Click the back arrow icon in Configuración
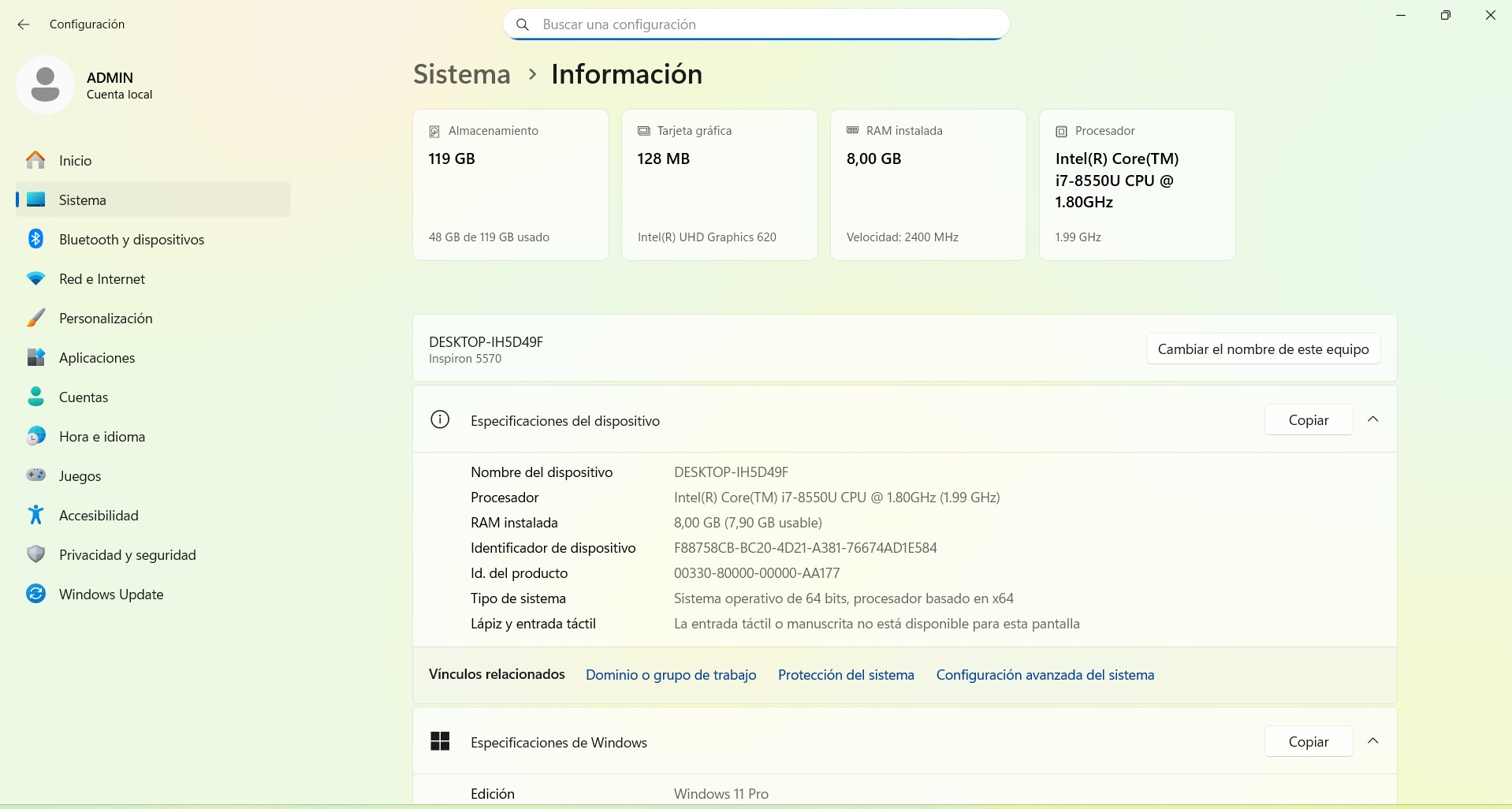This screenshot has width=1512, height=809. tap(24, 24)
